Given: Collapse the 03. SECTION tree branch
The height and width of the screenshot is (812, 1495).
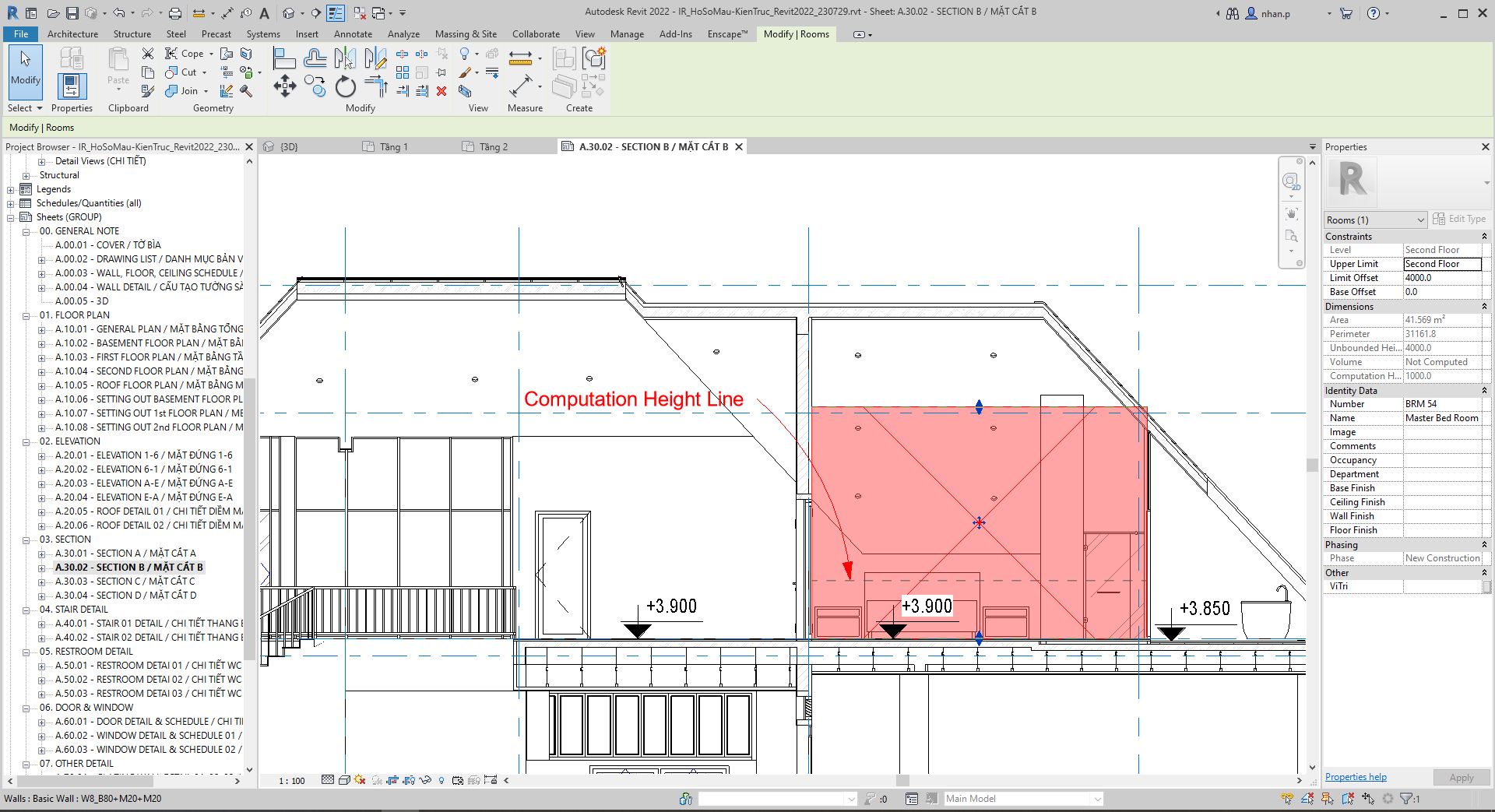Looking at the screenshot, I should [x=26, y=539].
